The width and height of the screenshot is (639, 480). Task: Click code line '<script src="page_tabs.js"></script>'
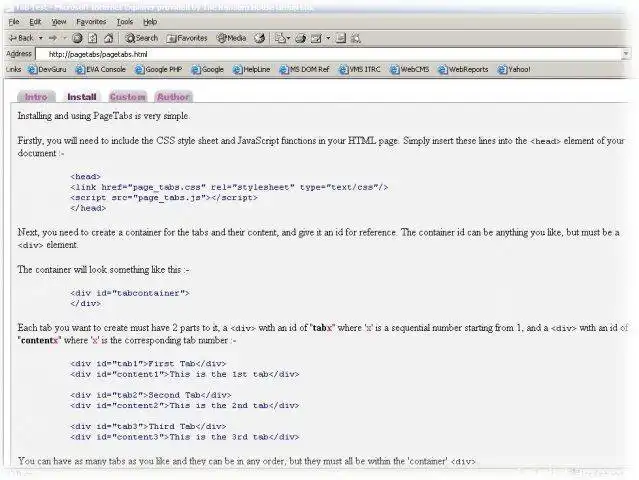point(164,198)
